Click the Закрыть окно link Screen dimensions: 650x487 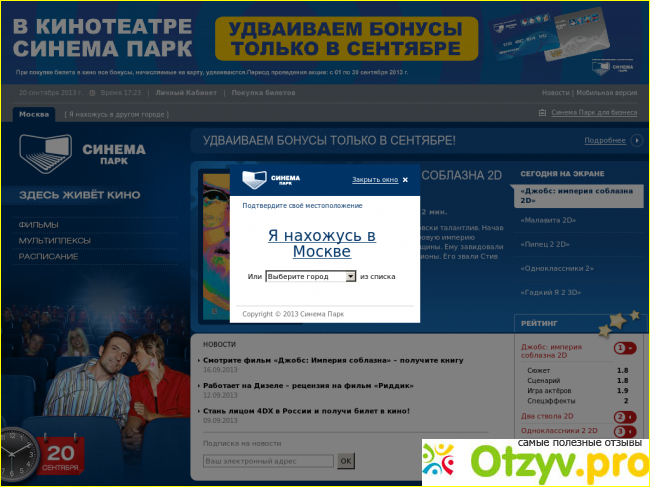375,180
